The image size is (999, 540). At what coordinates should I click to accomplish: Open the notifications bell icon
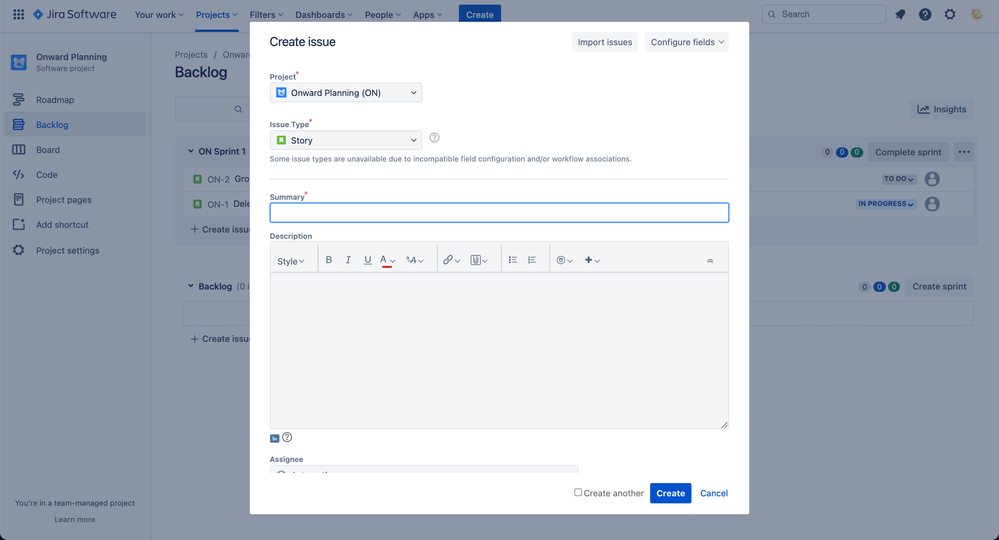point(900,14)
